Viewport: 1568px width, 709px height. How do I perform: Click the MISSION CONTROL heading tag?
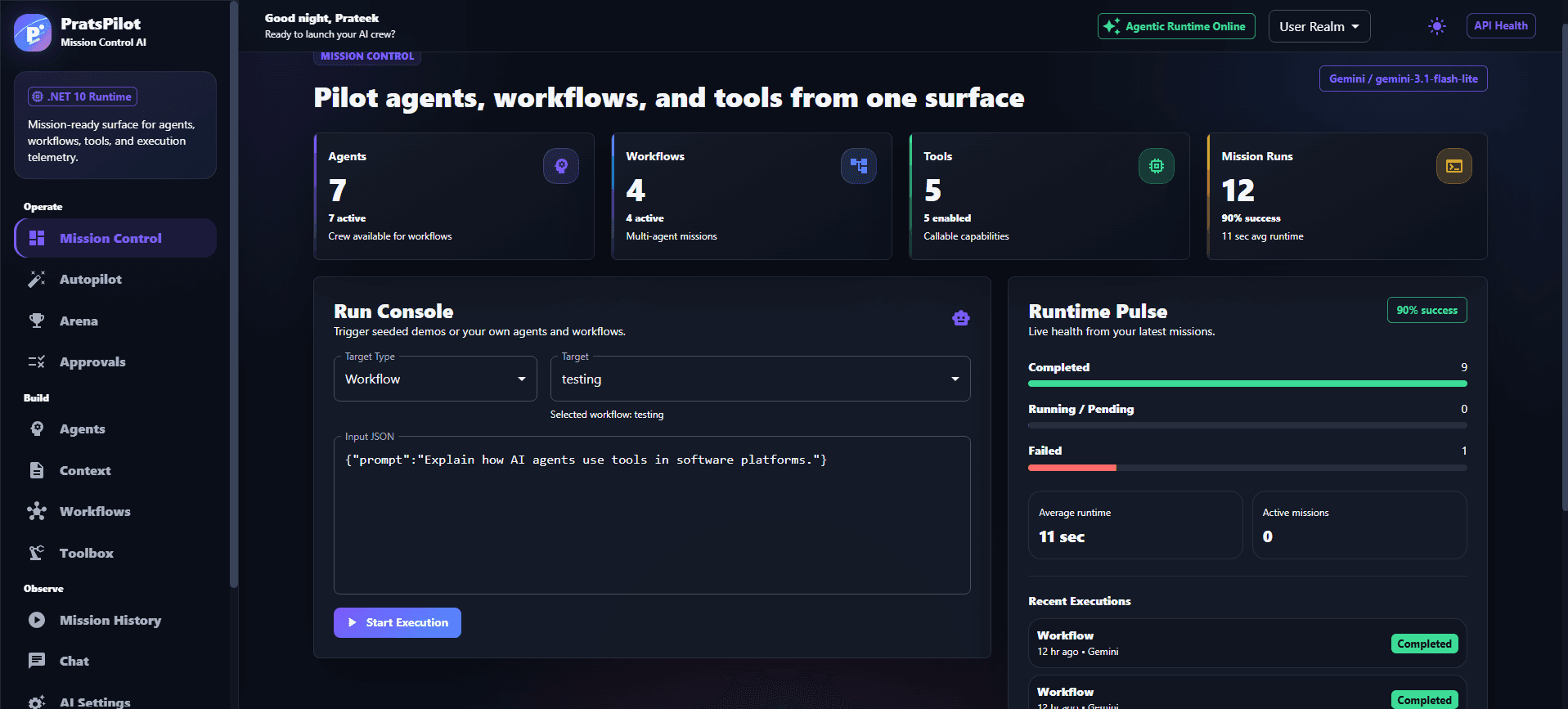(x=367, y=56)
